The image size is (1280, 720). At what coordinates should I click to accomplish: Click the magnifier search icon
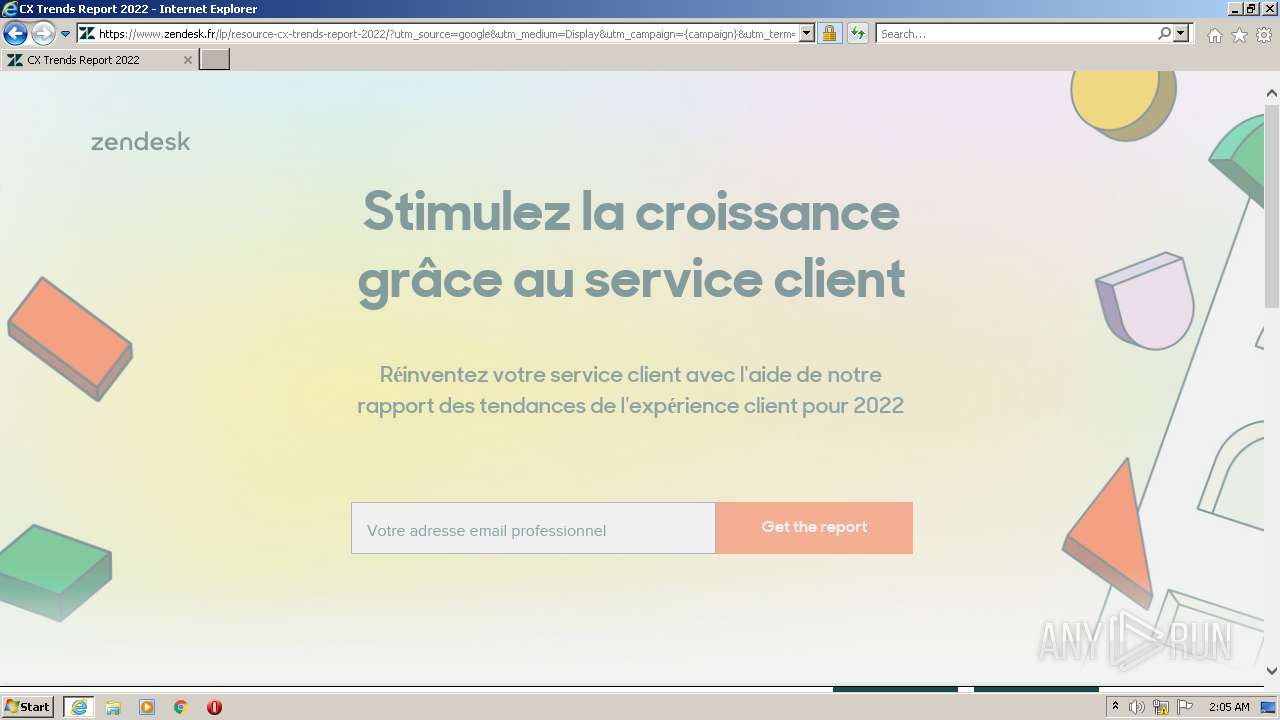(1164, 33)
